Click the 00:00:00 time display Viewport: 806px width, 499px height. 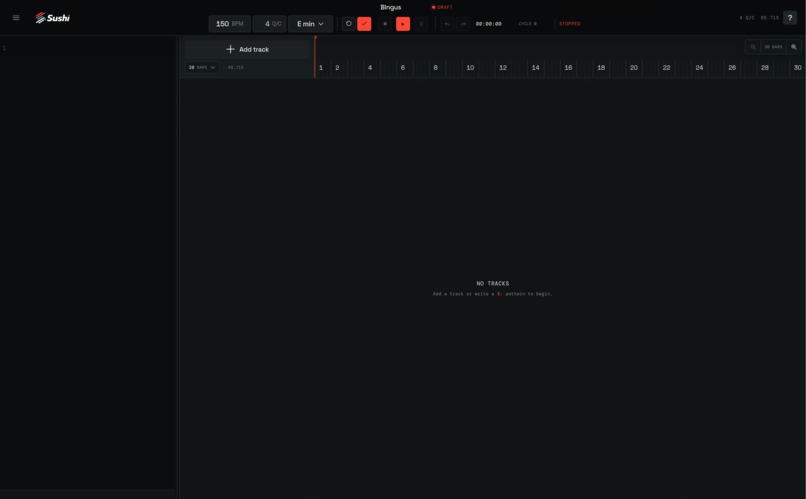[x=488, y=24]
